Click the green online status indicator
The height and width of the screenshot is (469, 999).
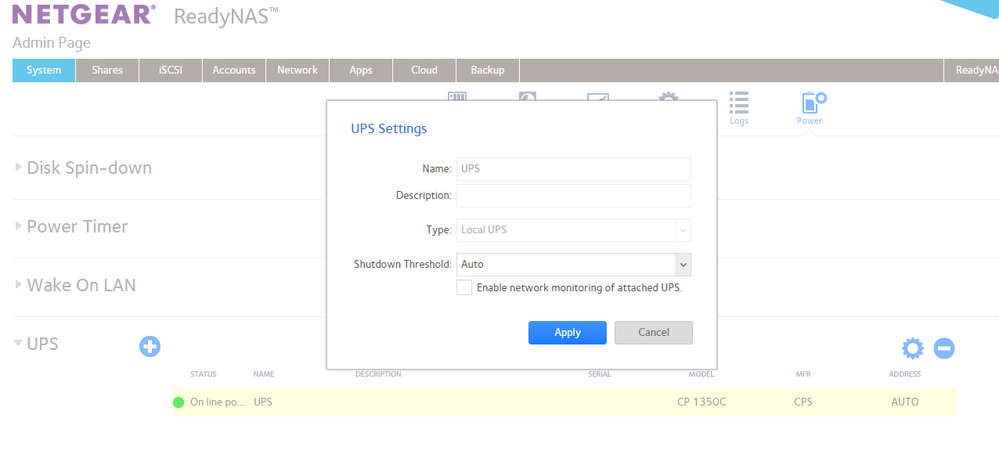click(x=179, y=403)
